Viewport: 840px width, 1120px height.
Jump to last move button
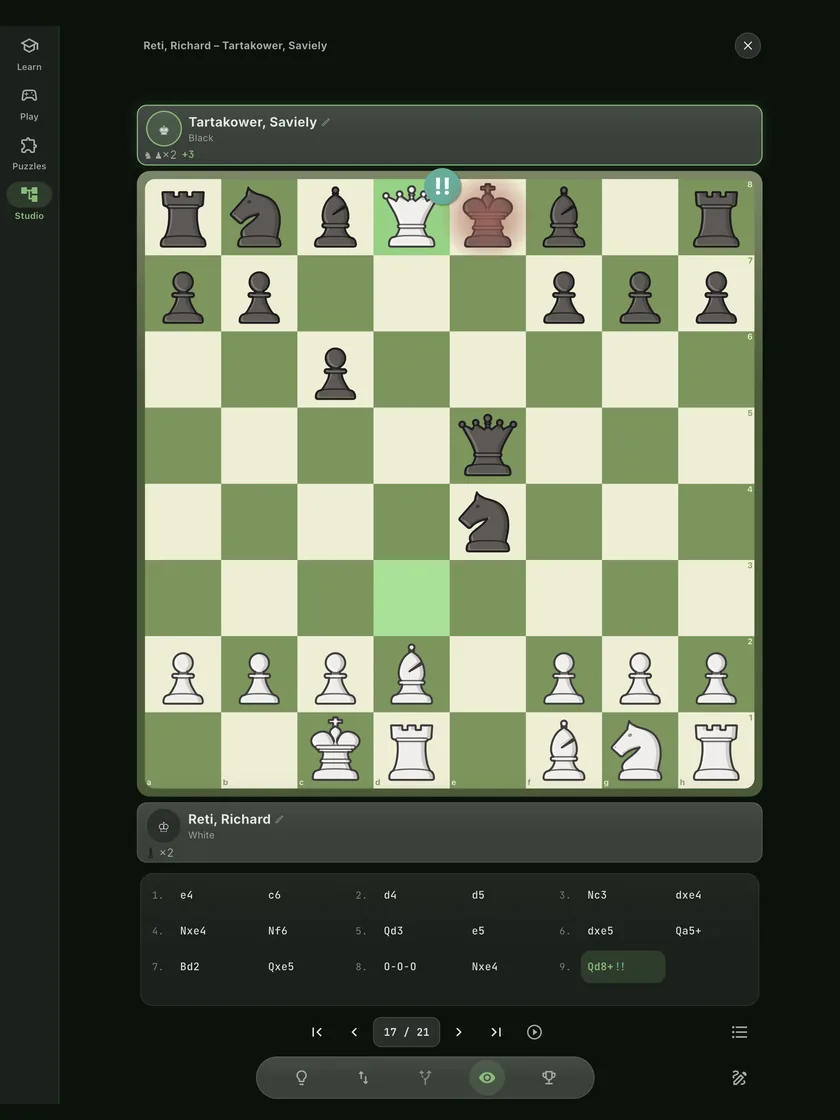click(496, 1032)
